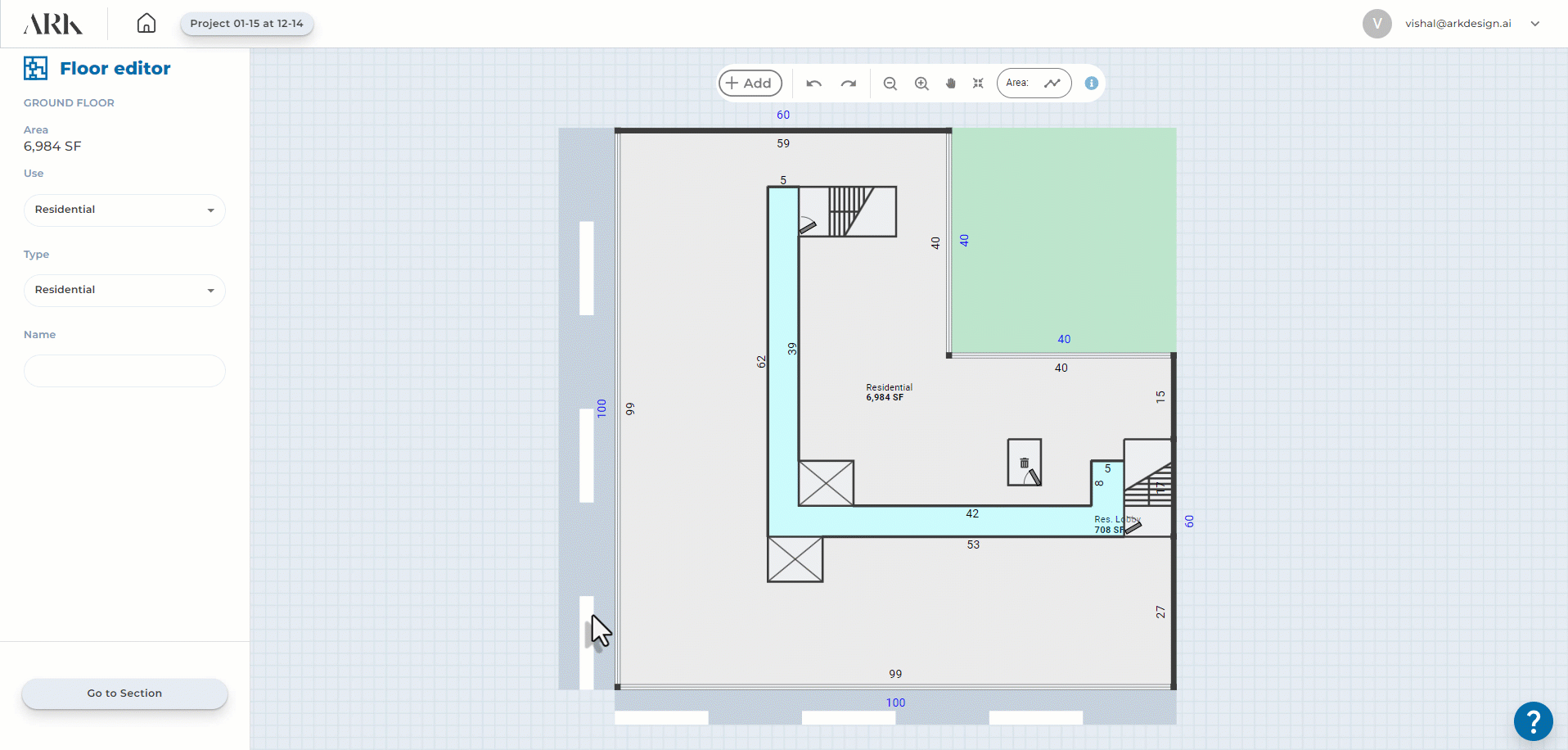Go to home via house icon
This screenshot has width=1568, height=750.
146,23
